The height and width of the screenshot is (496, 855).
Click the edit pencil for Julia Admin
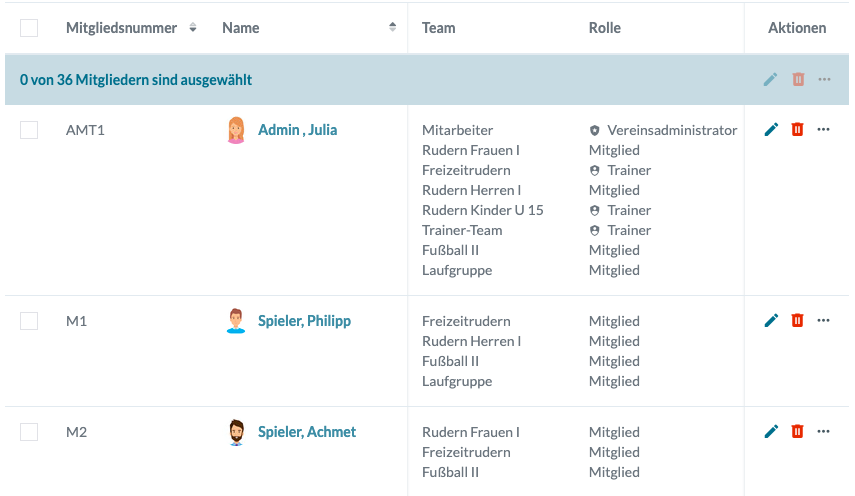pyautogui.click(x=771, y=129)
